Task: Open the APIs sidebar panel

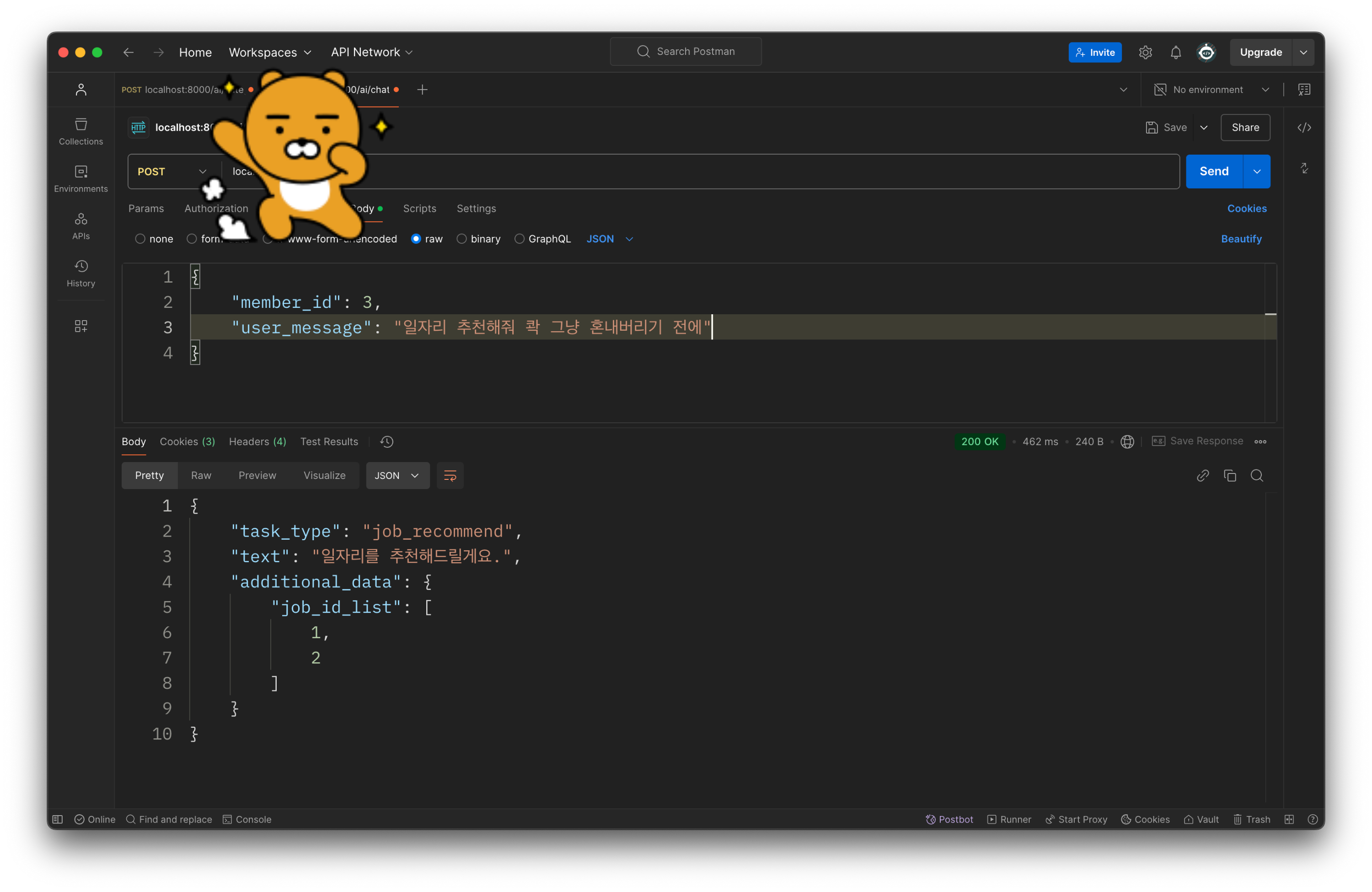Action: click(x=80, y=226)
